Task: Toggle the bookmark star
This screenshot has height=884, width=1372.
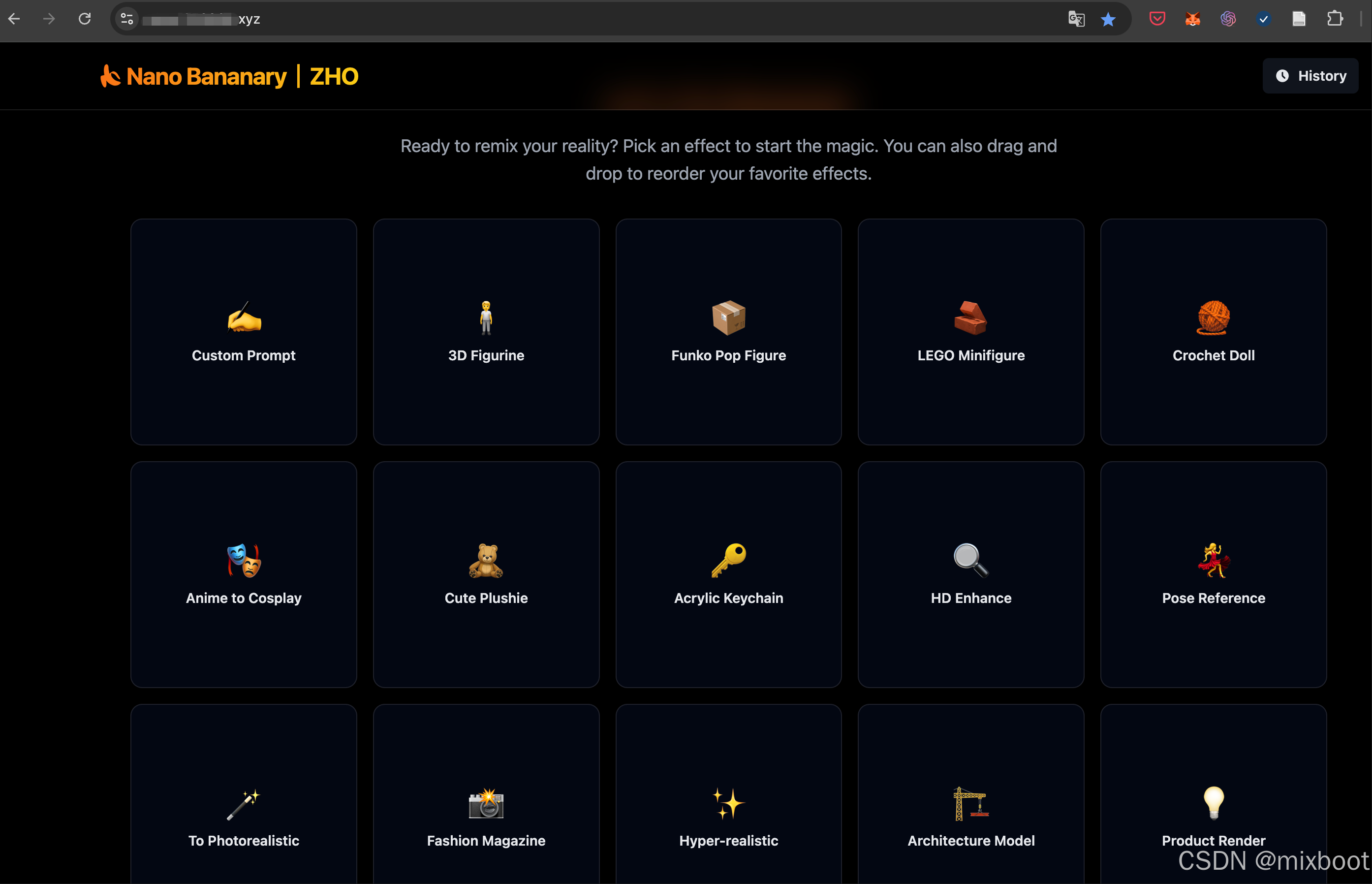Action: click(x=1108, y=19)
